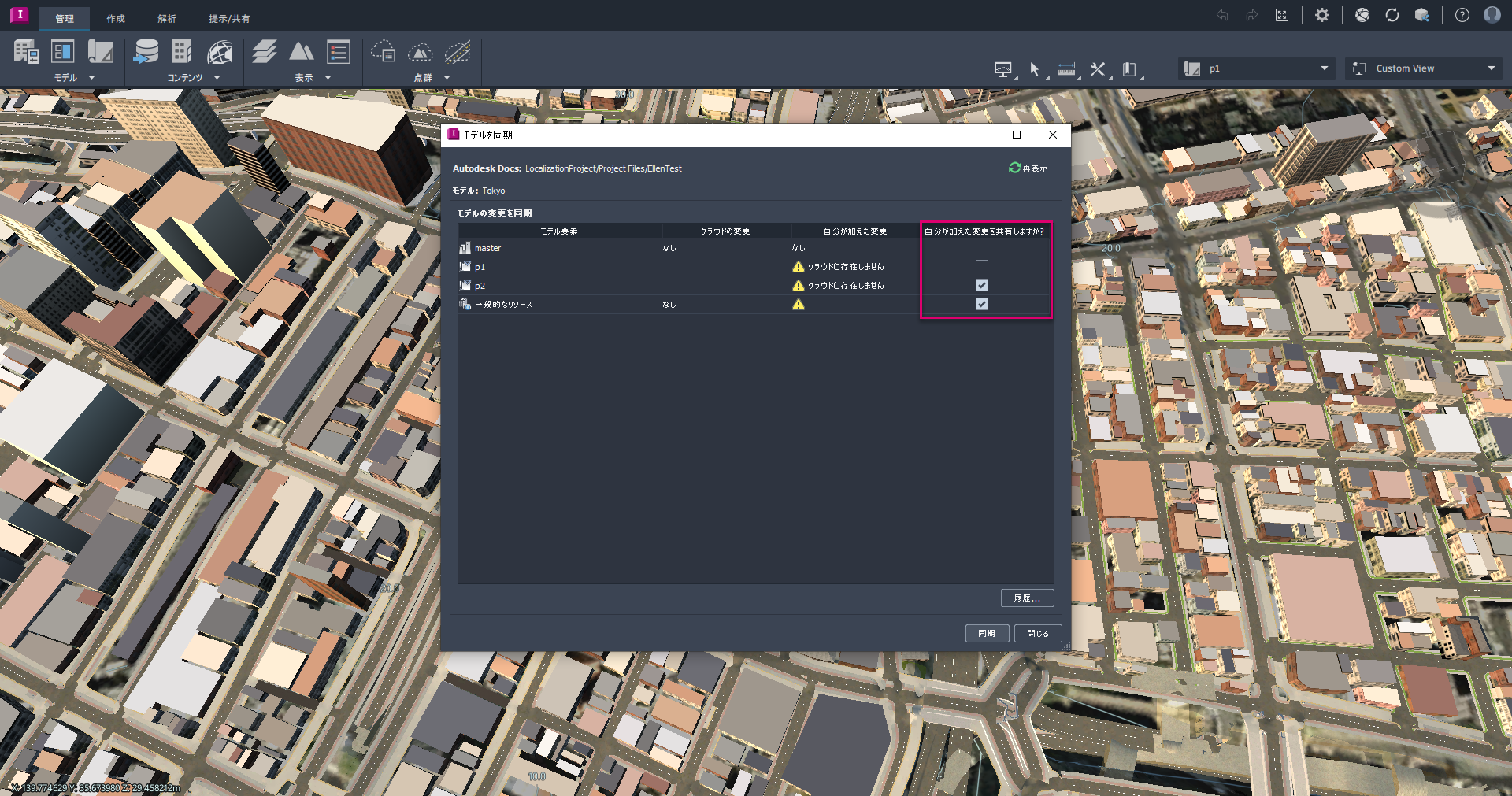Select the master row in the table
Image resolution: width=1512 pixels, height=796 pixels.
pyautogui.click(x=754, y=248)
